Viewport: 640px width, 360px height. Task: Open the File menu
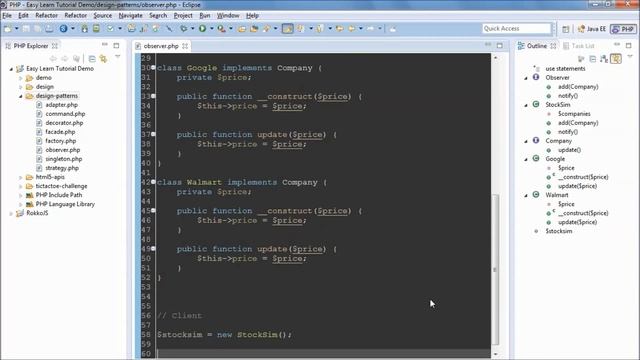[7, 16]
